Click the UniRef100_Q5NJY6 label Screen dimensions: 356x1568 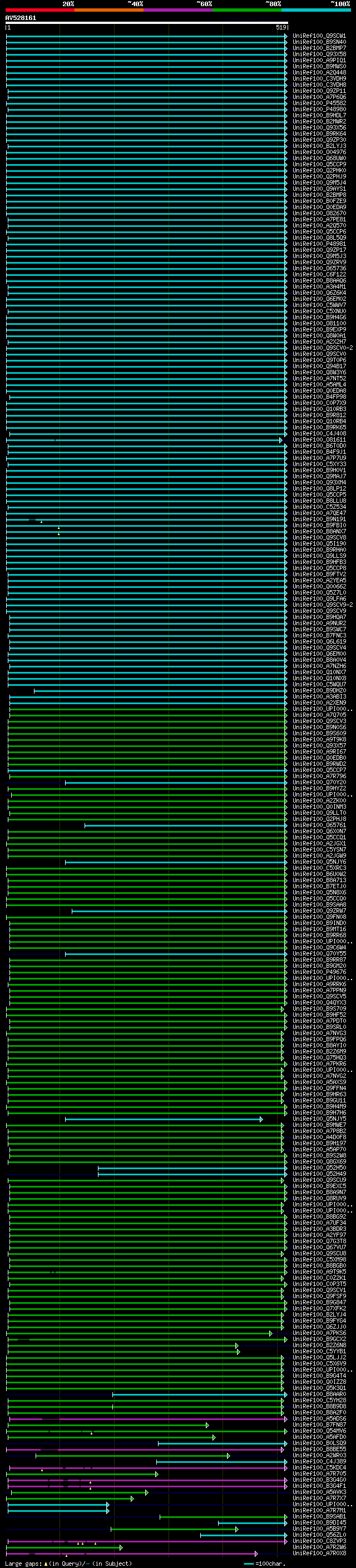319,862
